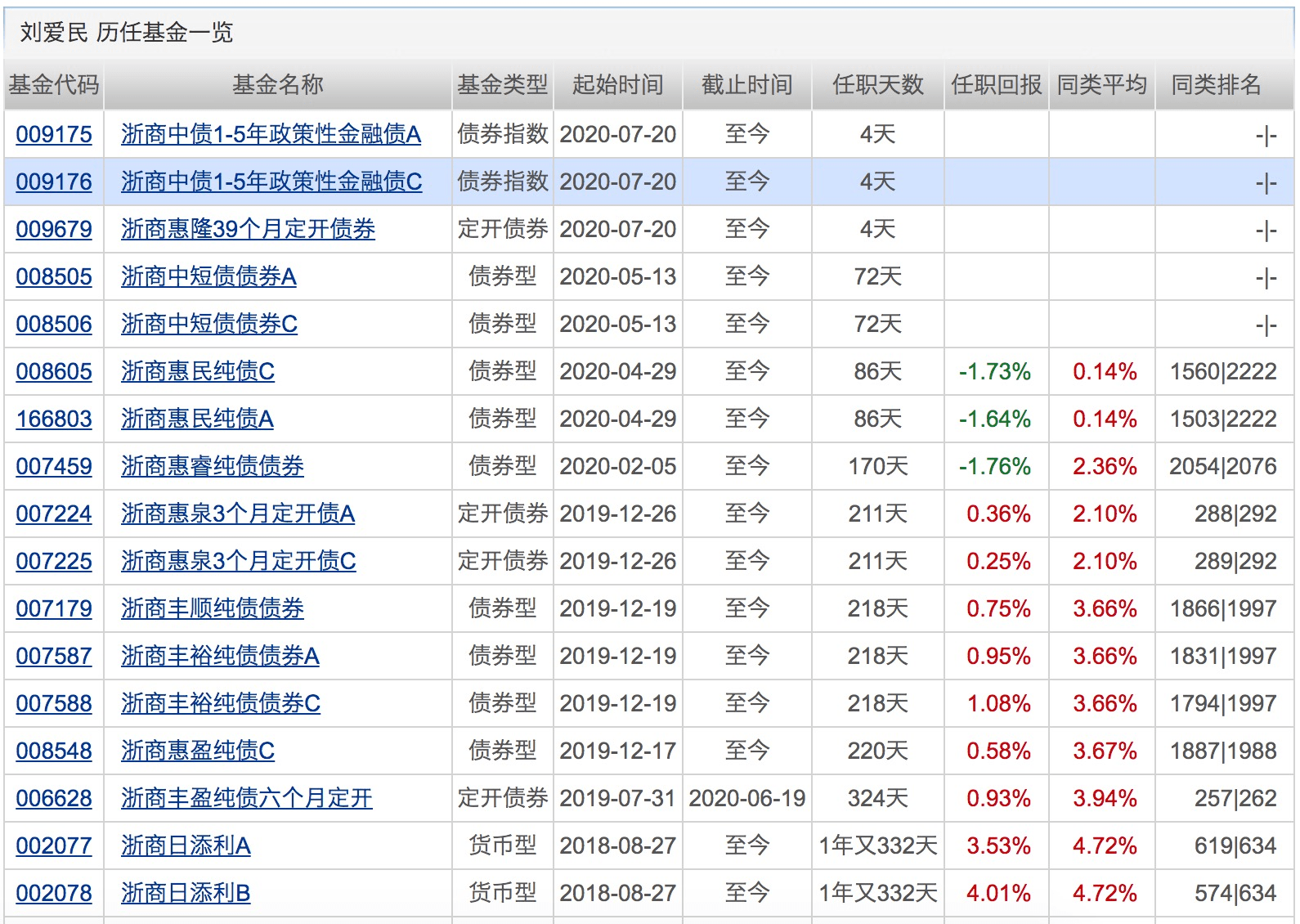Open 浙商日添利B fund page
This screenshot has width=1300, height=924.
(186, 893)
